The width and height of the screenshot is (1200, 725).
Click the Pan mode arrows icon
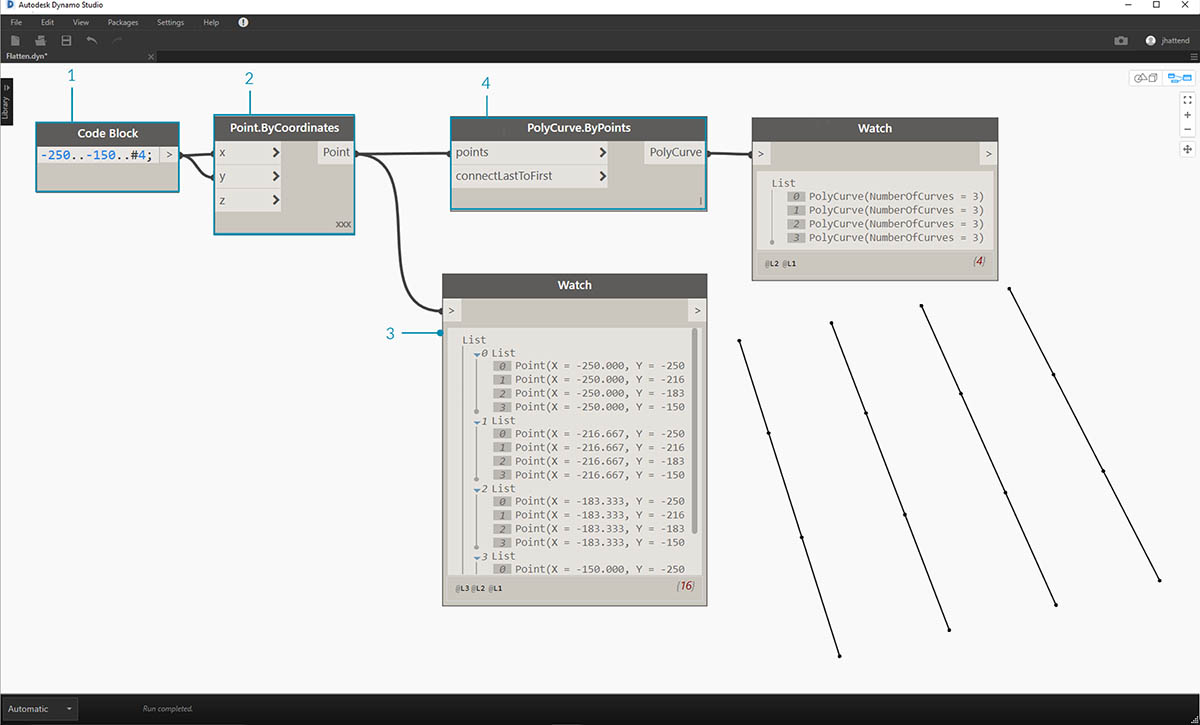tap(1187, 149)
